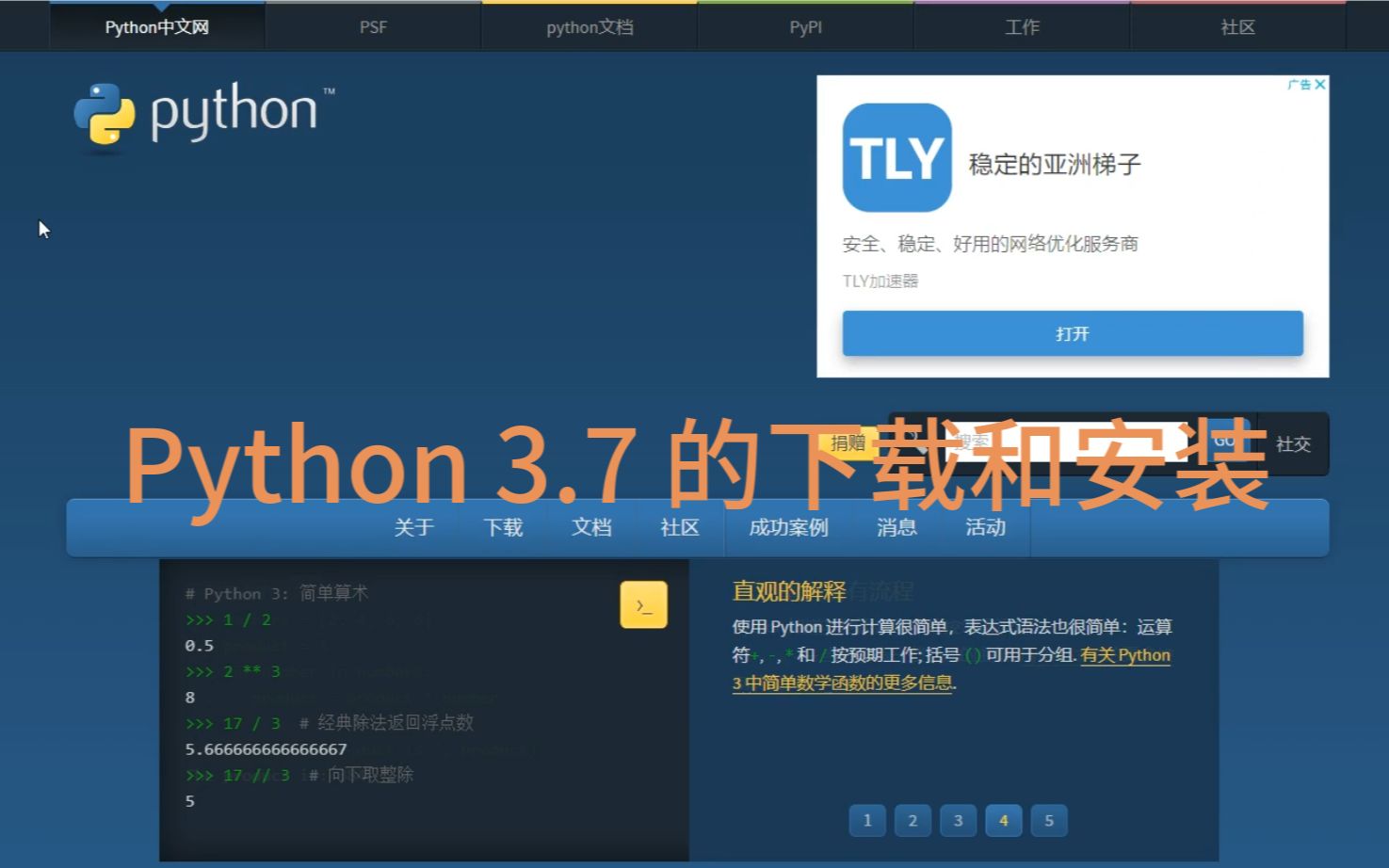Open the 社交 menu
Image resolution: width=1389 pixels, height=868 pixels.
(x=1293, y=443)
